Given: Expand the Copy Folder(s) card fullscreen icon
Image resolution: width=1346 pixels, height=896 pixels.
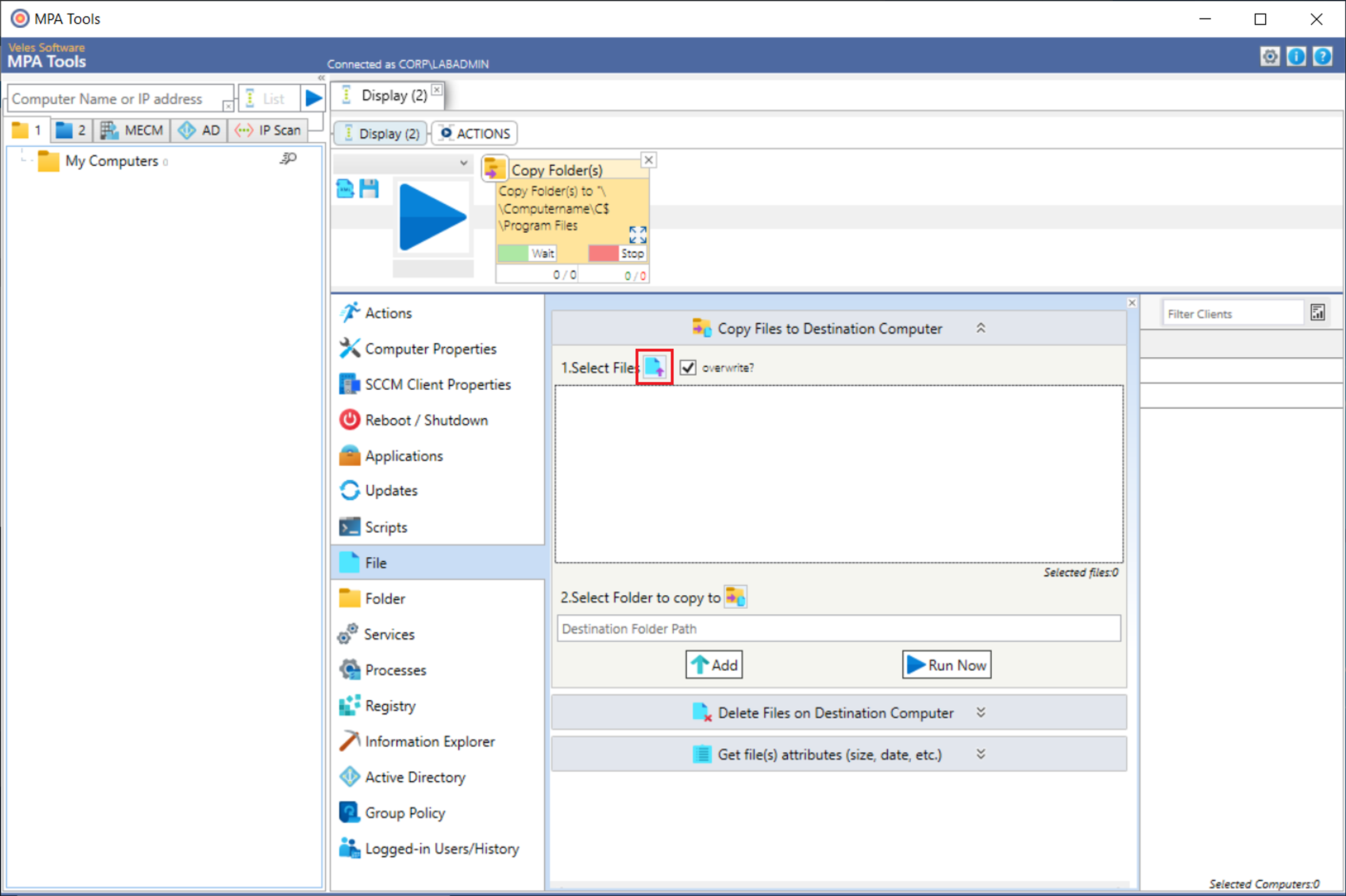Looking at the screenshot, I should pos(637,234).
